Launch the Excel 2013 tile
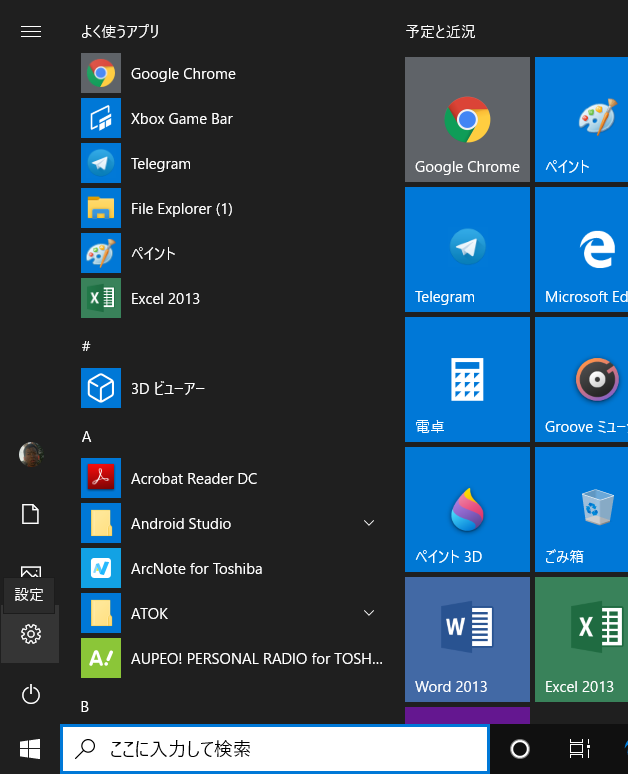The height and width of the screenshot is (774, 628). tap(582, 639)
